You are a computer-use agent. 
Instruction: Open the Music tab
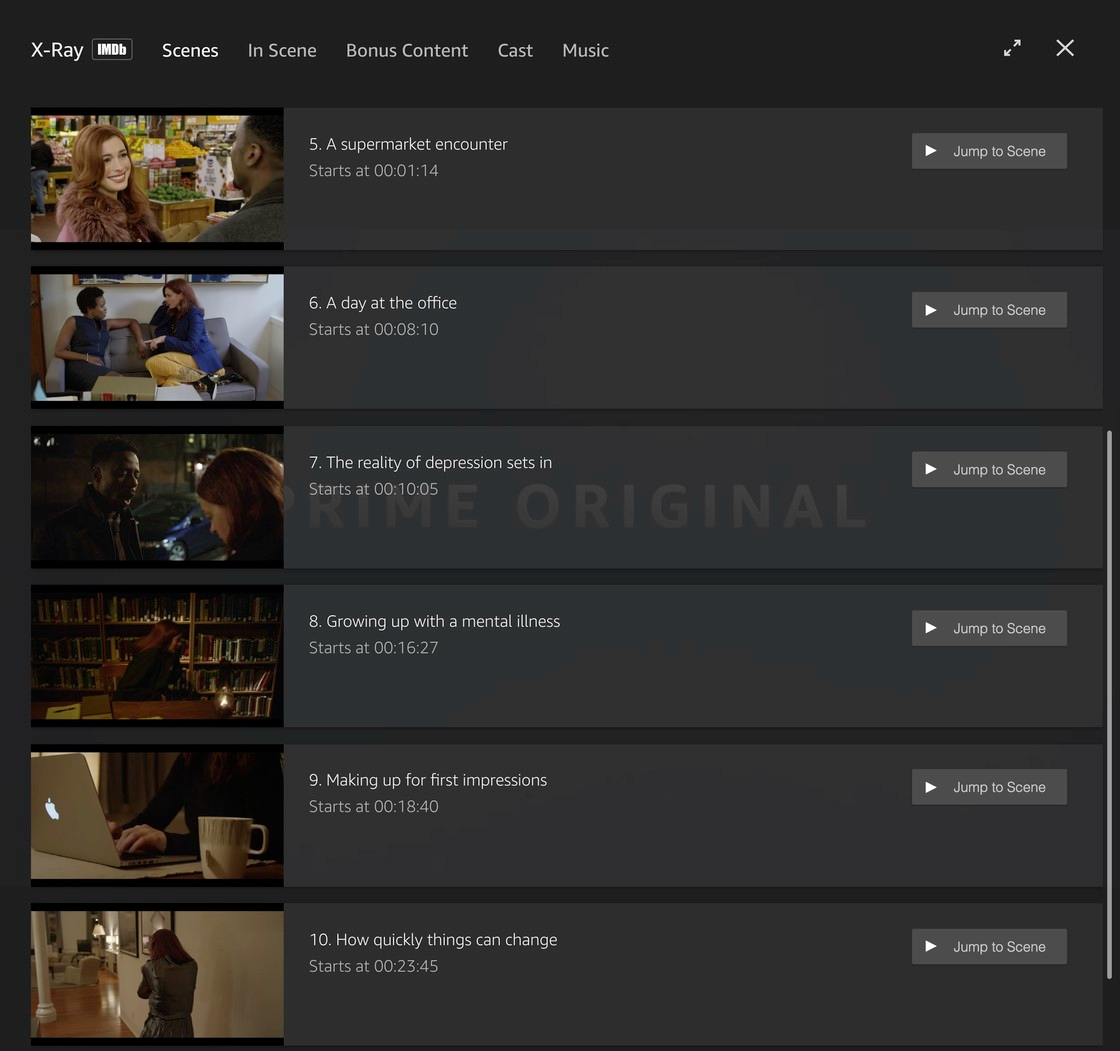(x=585, y=50)
